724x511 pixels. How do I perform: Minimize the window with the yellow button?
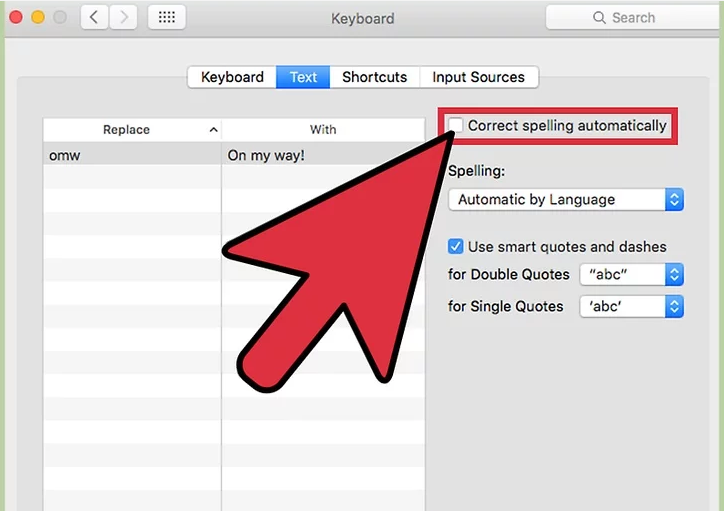tap(38, 18)
